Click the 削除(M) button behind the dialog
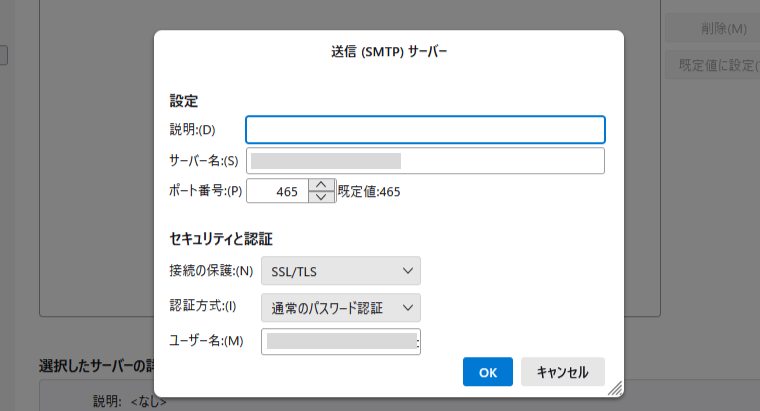Image resolution: width=760 pixels, height=411 pixels. click(x=711, y=28)
